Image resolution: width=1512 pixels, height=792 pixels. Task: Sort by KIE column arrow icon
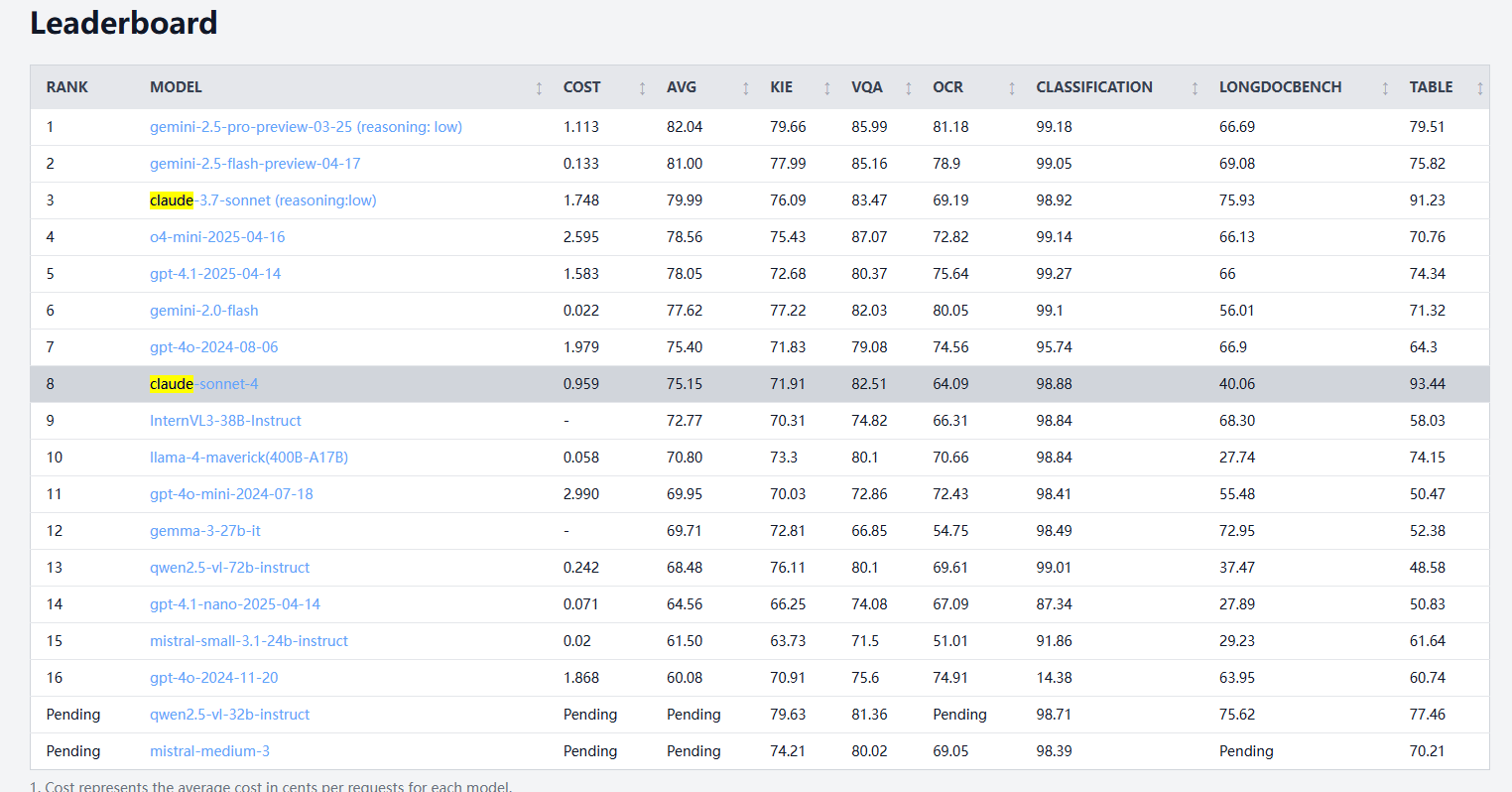[x=826, y=88]
